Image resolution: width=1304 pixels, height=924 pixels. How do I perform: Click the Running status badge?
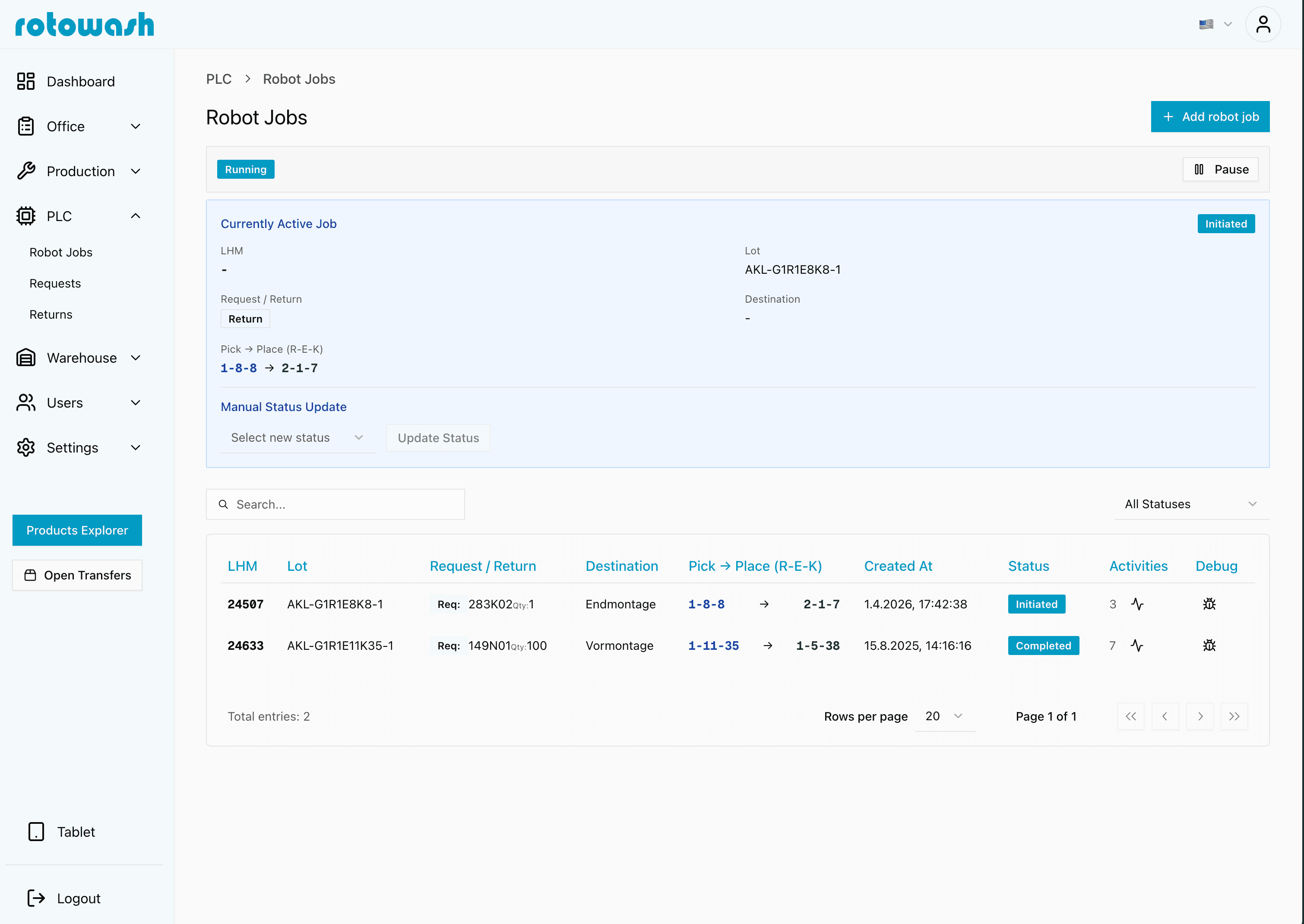point(246,170)
